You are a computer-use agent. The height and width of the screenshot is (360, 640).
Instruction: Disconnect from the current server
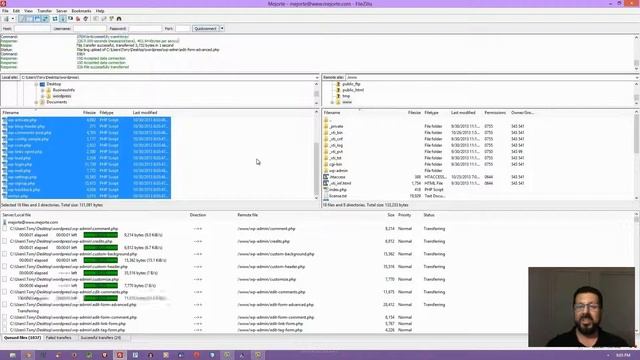point(78,19)
